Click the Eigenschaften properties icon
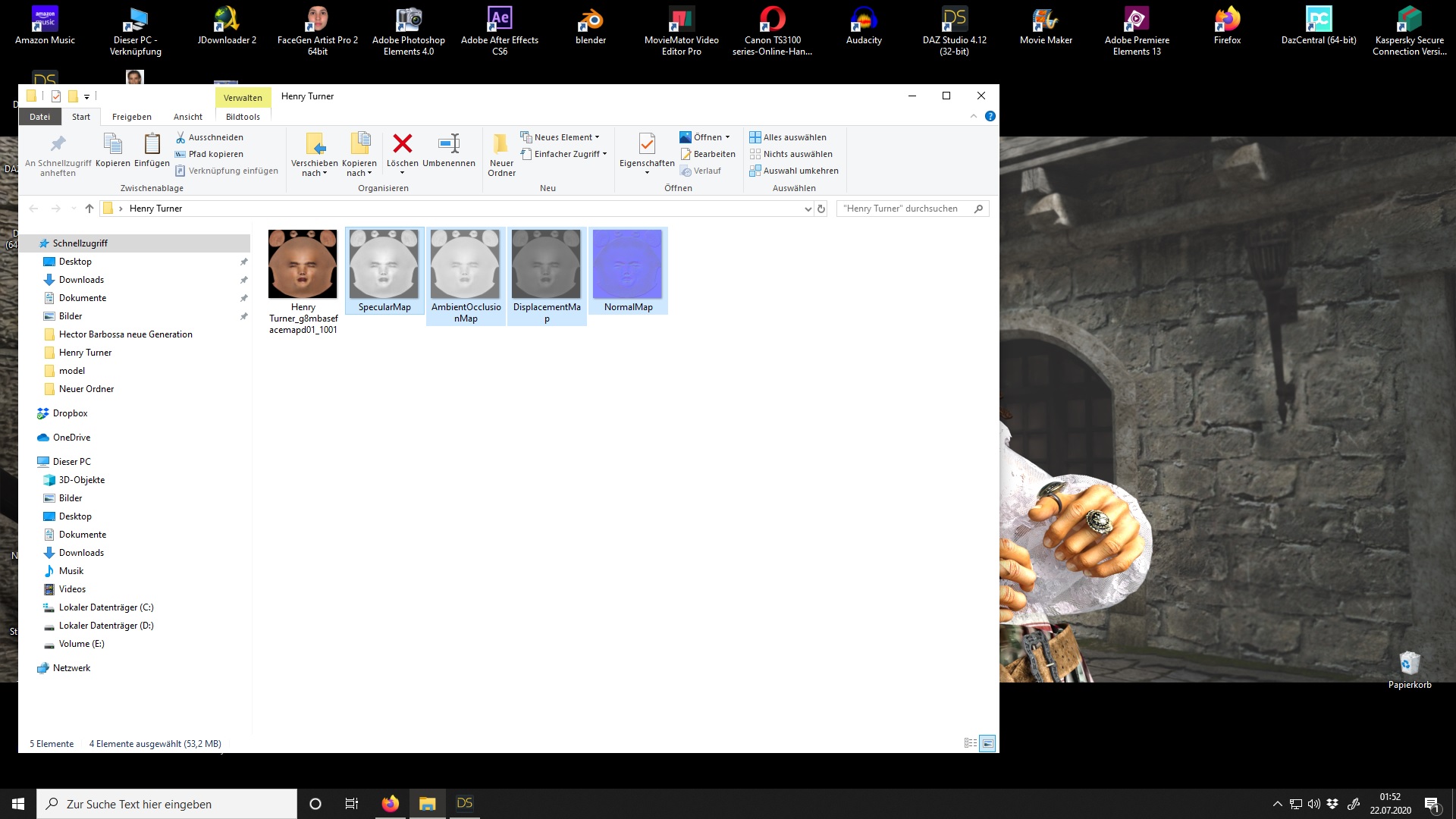1456x819 pixels. tap(647, 143)
